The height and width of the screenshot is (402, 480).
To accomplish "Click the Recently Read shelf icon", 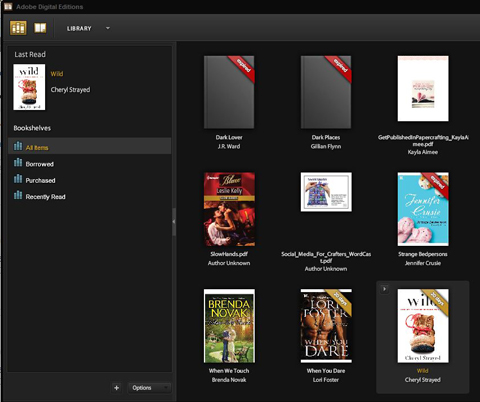I will point(18,195).
